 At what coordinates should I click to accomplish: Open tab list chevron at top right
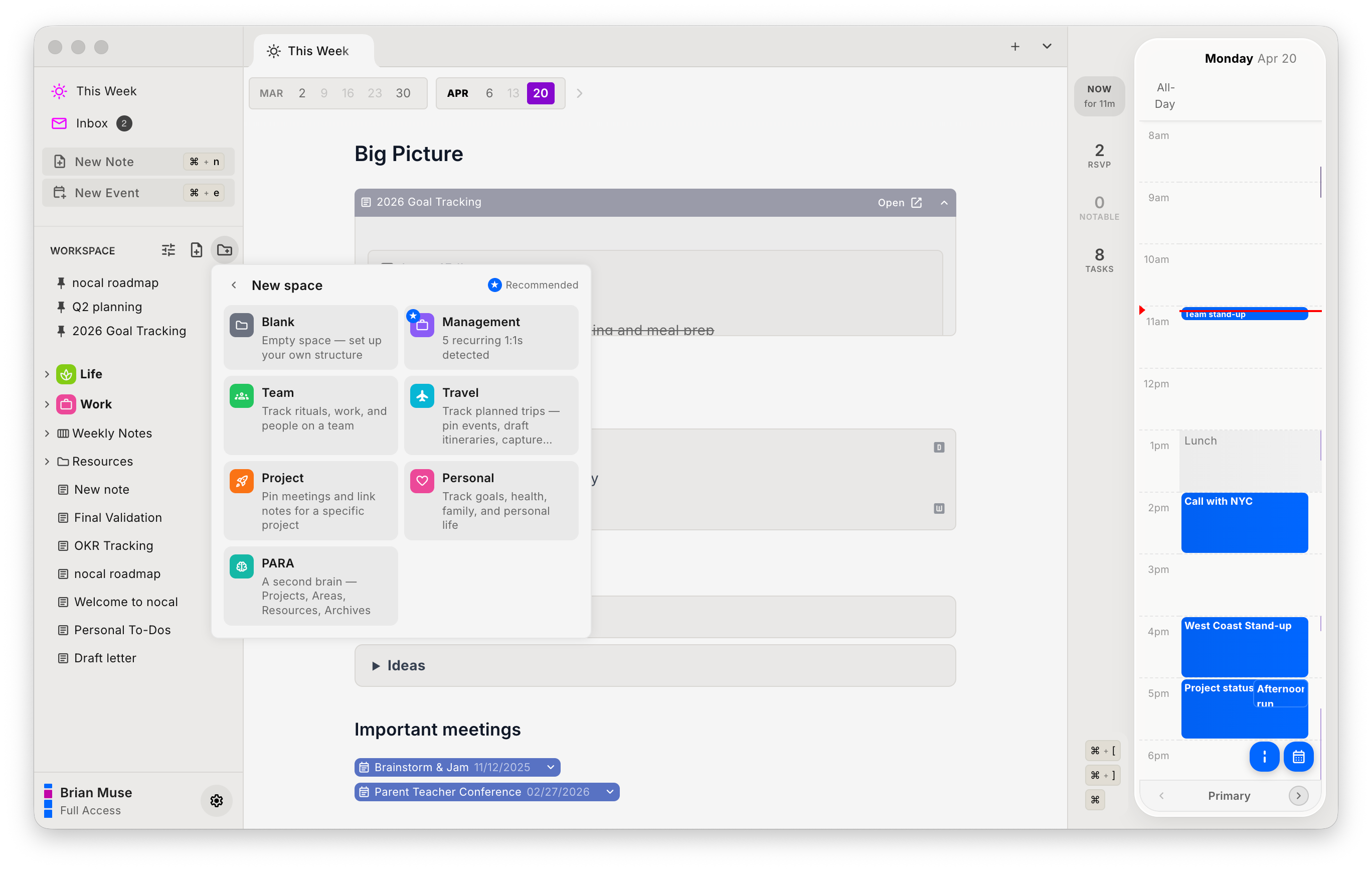click(x=1047, y=47)
